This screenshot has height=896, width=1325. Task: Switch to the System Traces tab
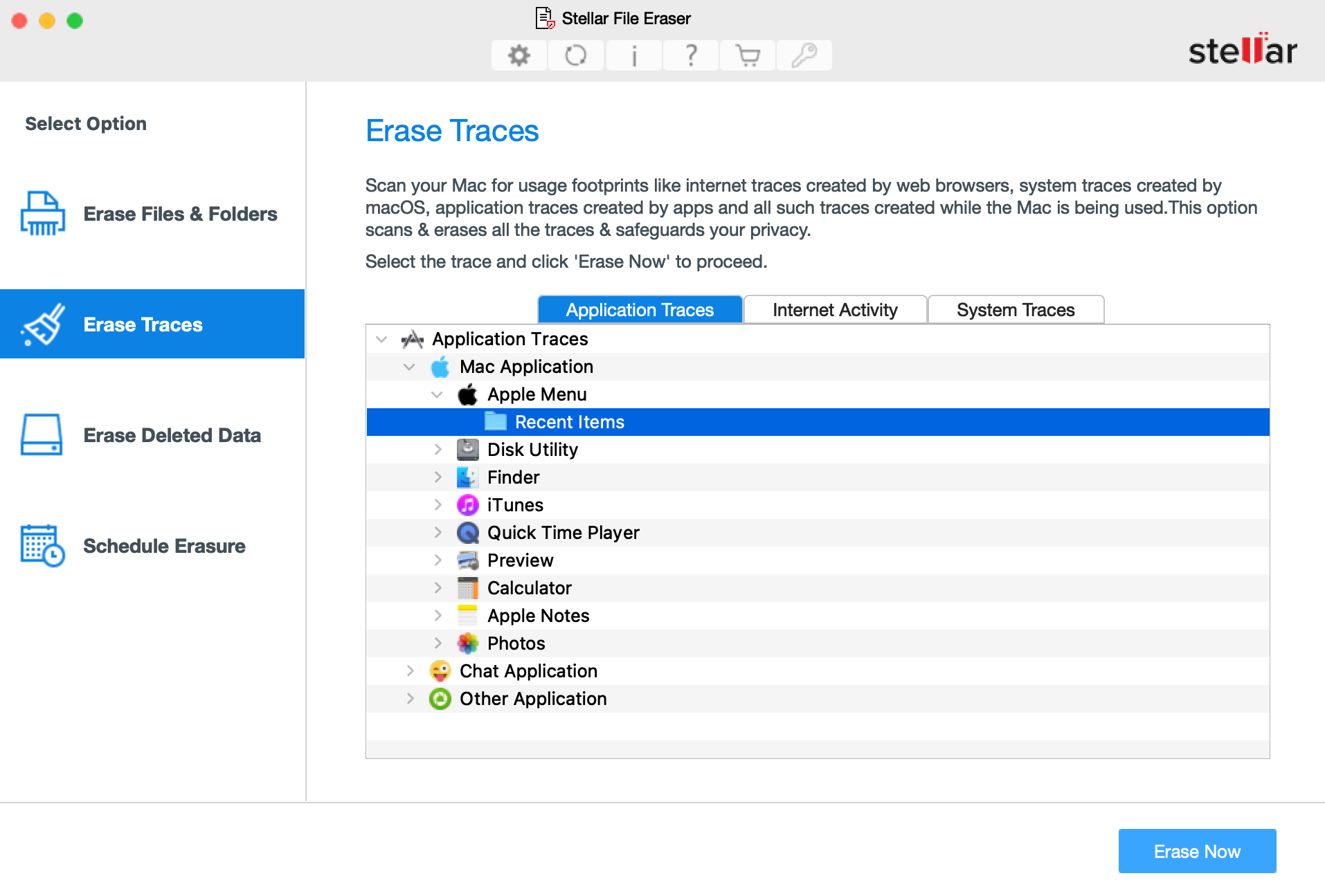coord(1016,309)
